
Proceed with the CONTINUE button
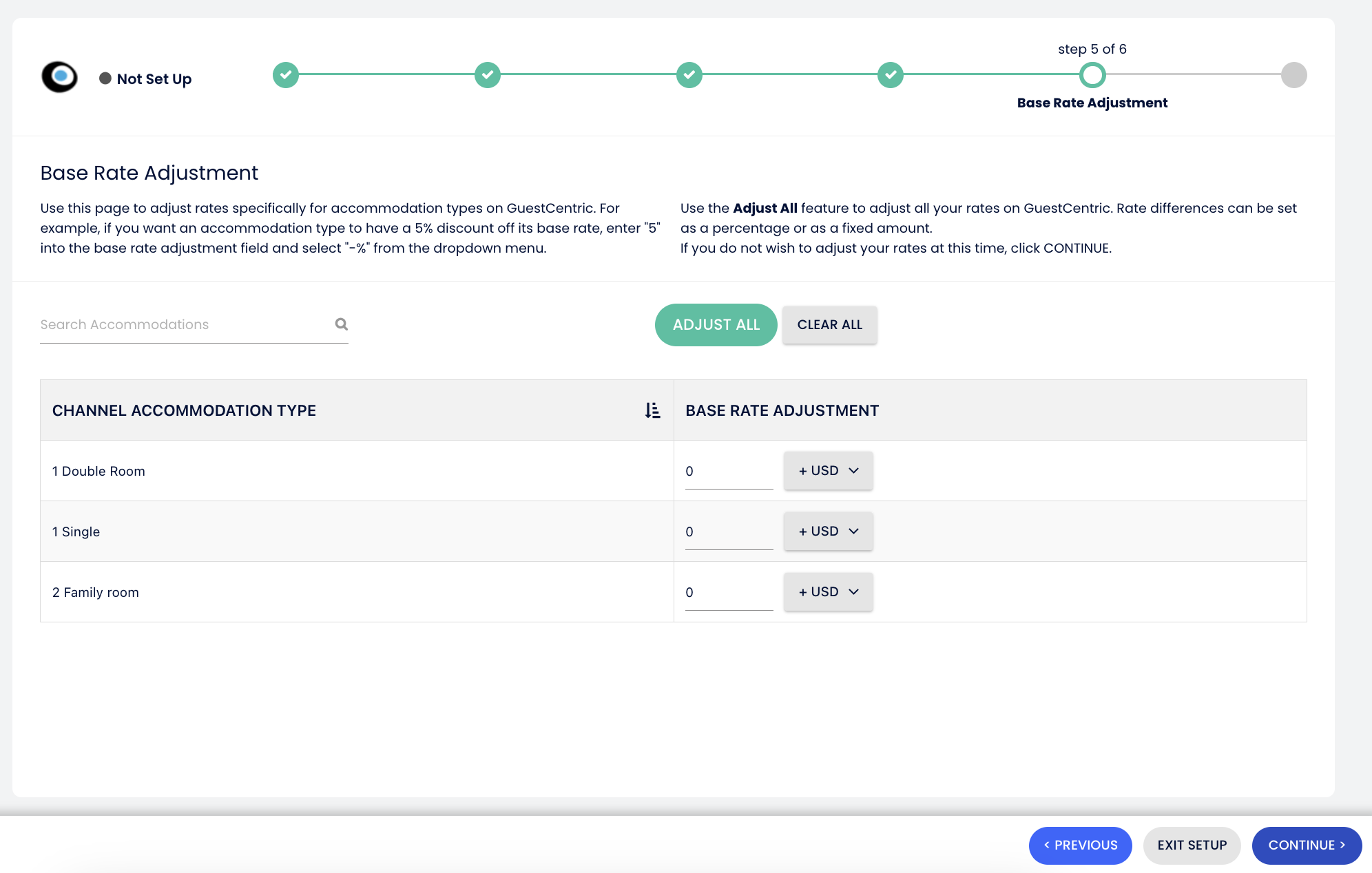(x=1306, y=845)
